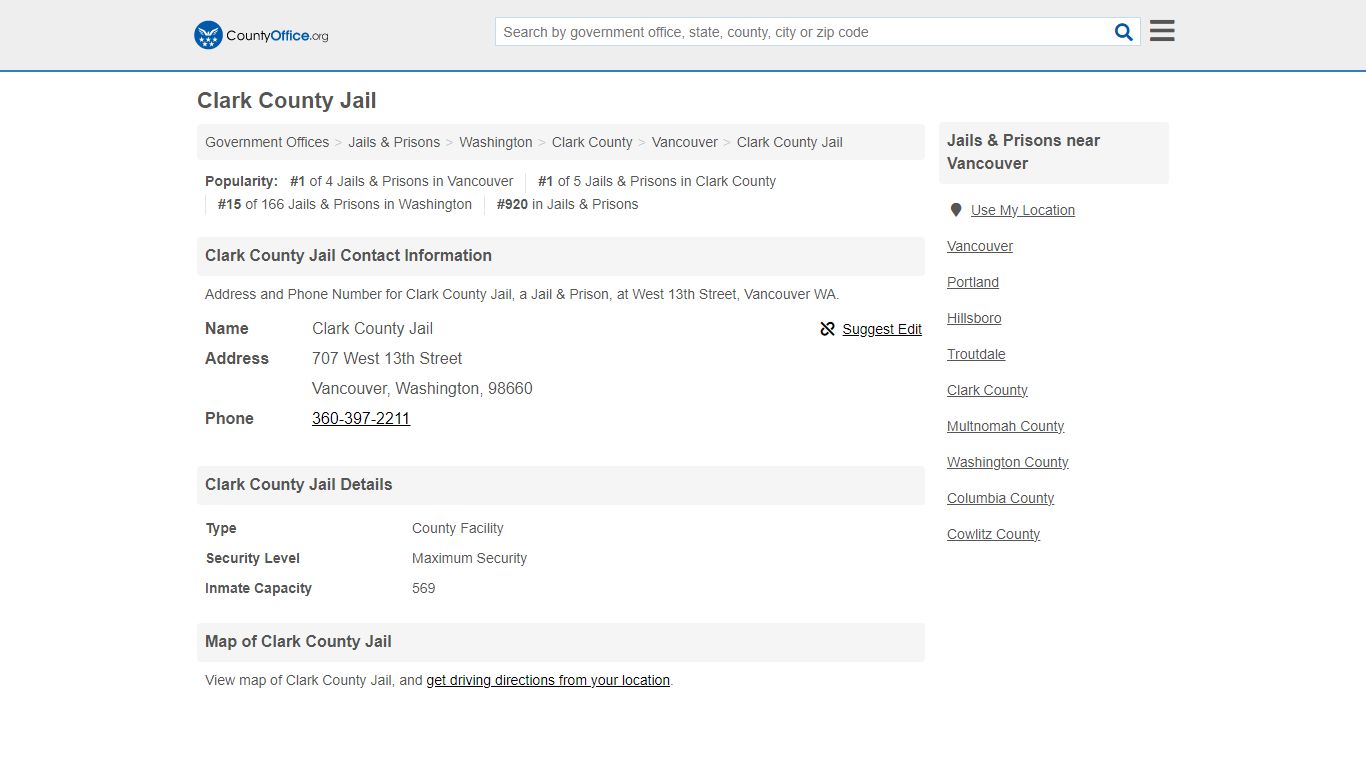Click Clark County Jail breadcrumb

[790, 142]
